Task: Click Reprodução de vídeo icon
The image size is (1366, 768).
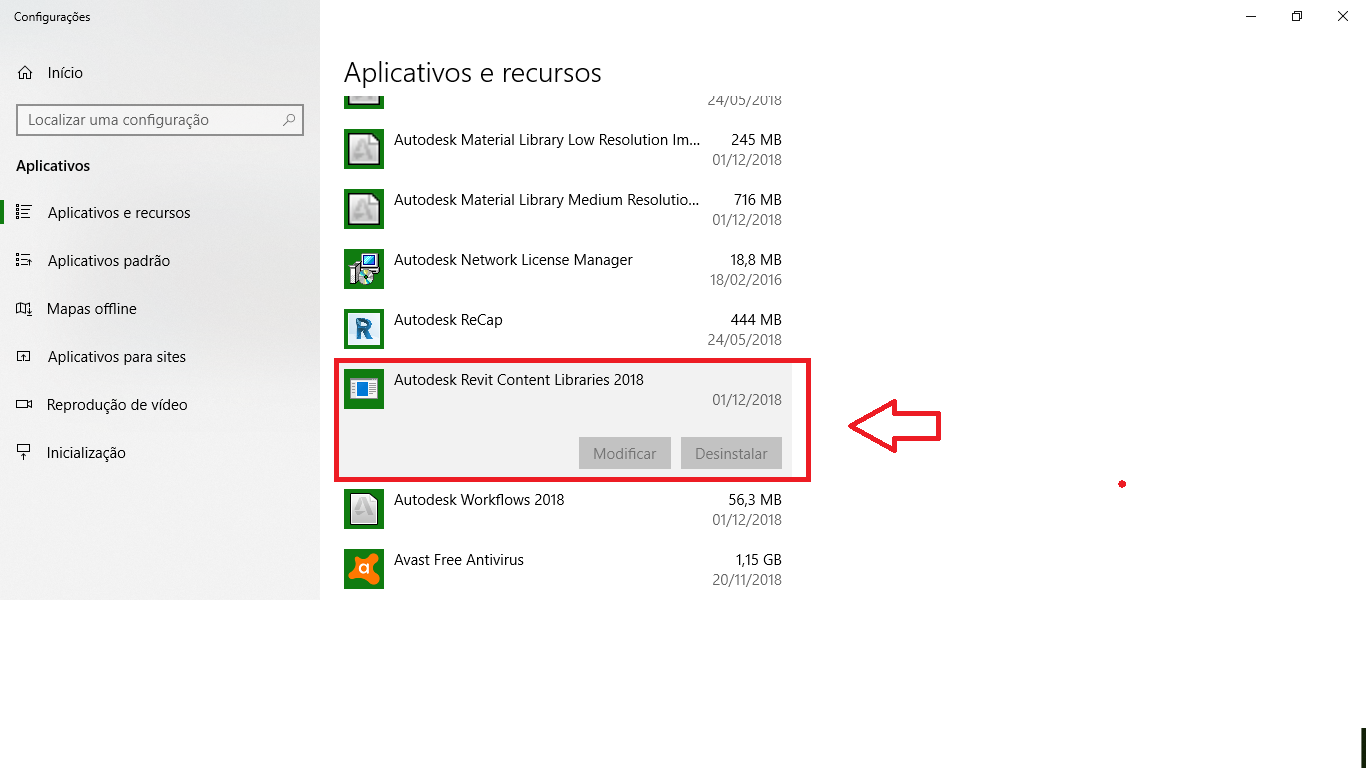Action: pos(24,404)
